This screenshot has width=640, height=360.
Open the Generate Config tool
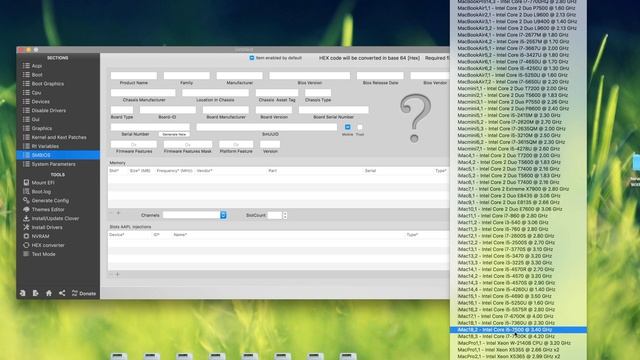click(50, 200)
